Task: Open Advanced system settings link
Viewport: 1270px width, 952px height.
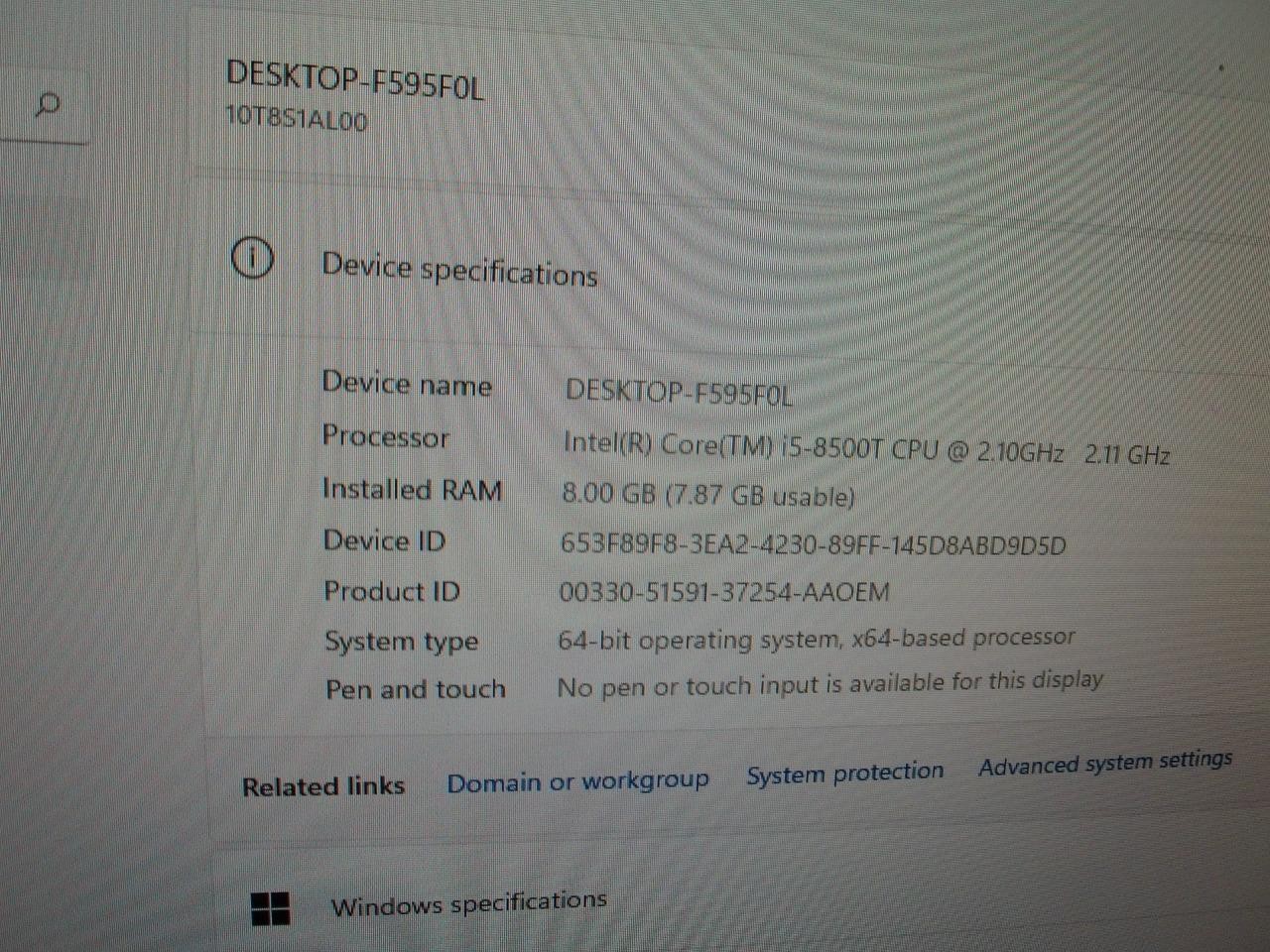Action: point(1105,764)
